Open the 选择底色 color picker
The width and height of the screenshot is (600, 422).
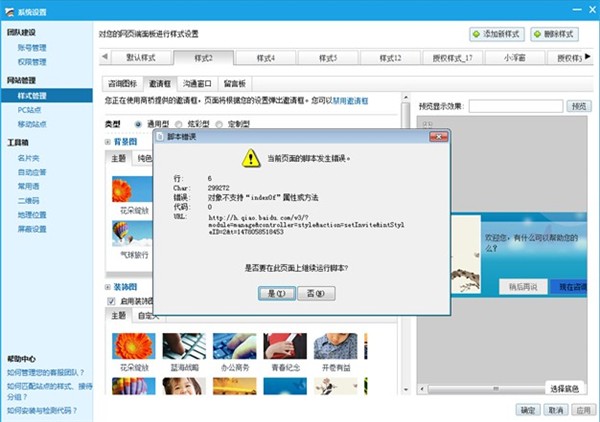[x=564, y=389]
